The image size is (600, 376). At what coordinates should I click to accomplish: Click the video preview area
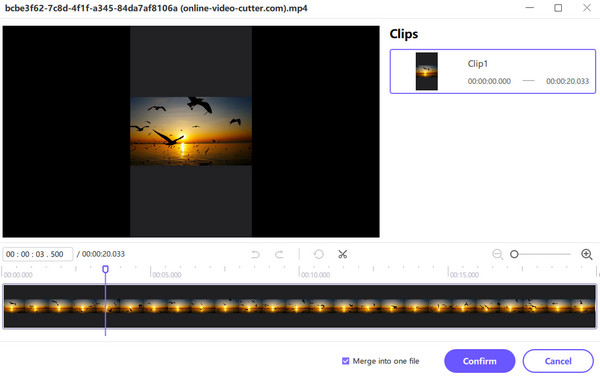click(191, 132)
